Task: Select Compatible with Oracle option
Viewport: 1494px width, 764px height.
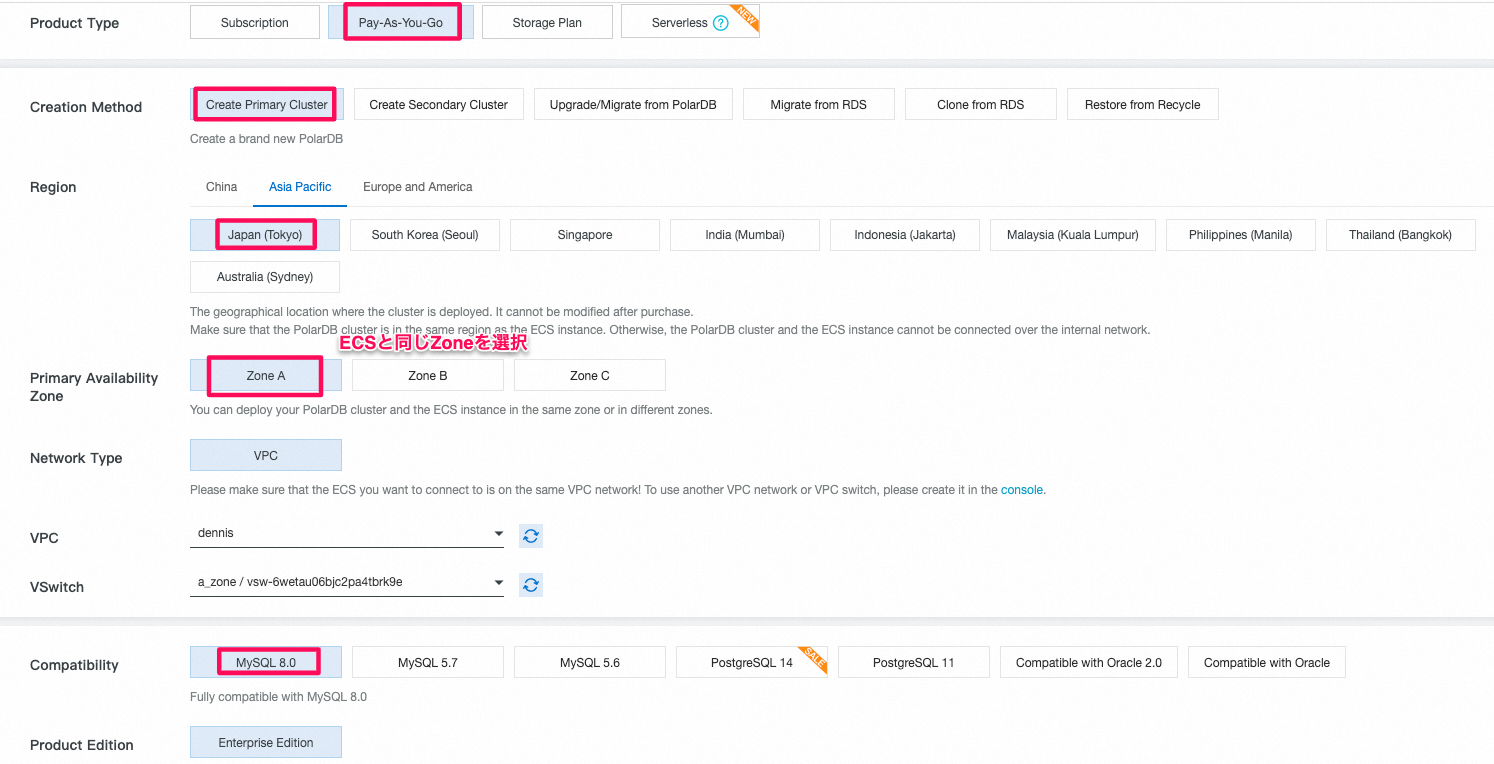Action: coord(1267,663)
